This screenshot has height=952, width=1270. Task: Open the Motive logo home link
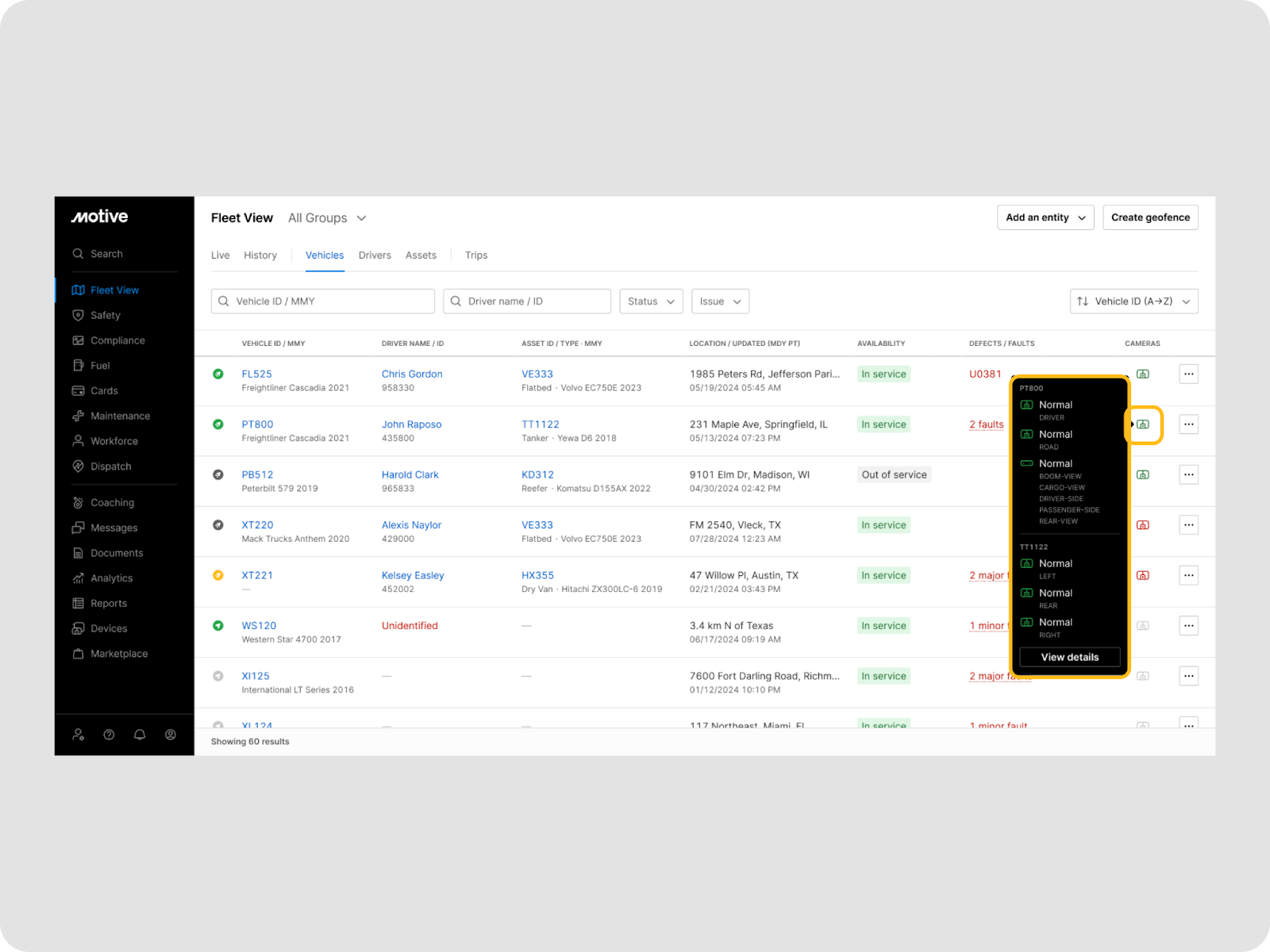point(99,217)
